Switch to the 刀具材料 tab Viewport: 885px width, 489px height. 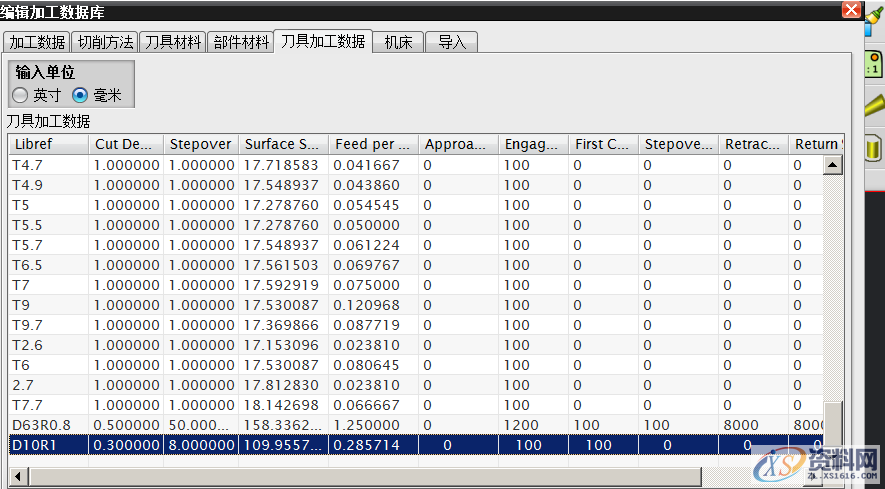(172, 42)
